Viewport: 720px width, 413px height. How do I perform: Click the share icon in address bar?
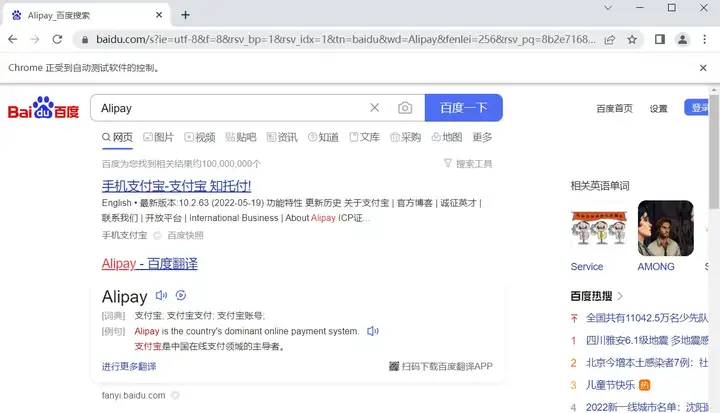coord(610,40)
